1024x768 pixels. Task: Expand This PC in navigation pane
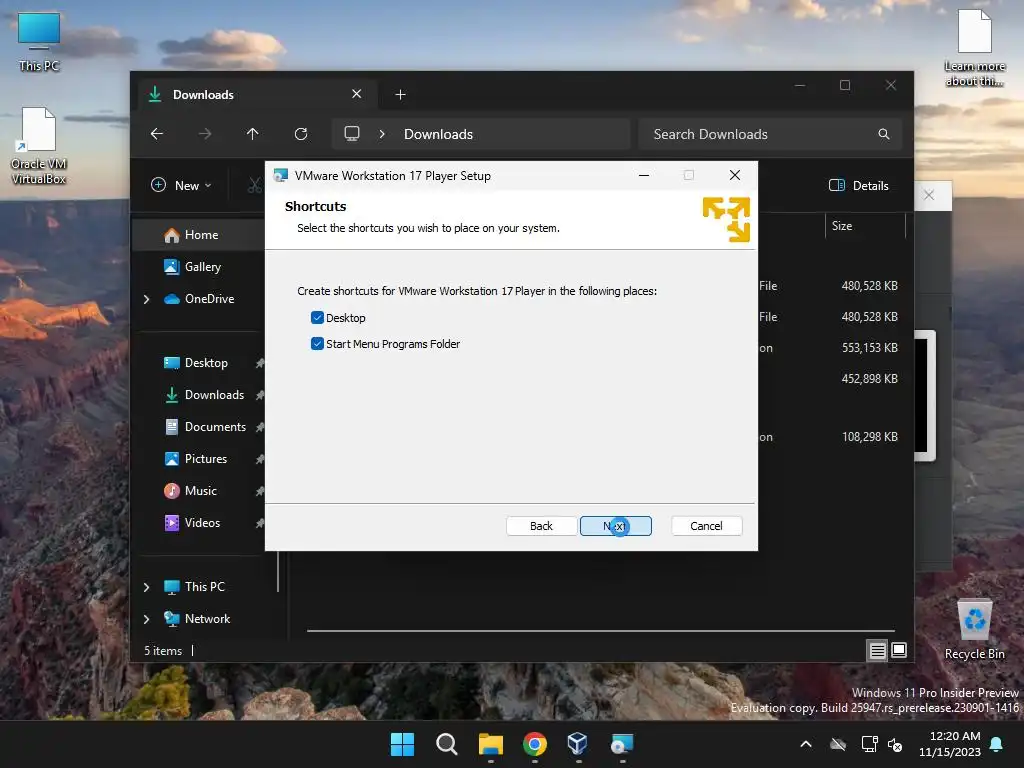[x=146, y=587]
